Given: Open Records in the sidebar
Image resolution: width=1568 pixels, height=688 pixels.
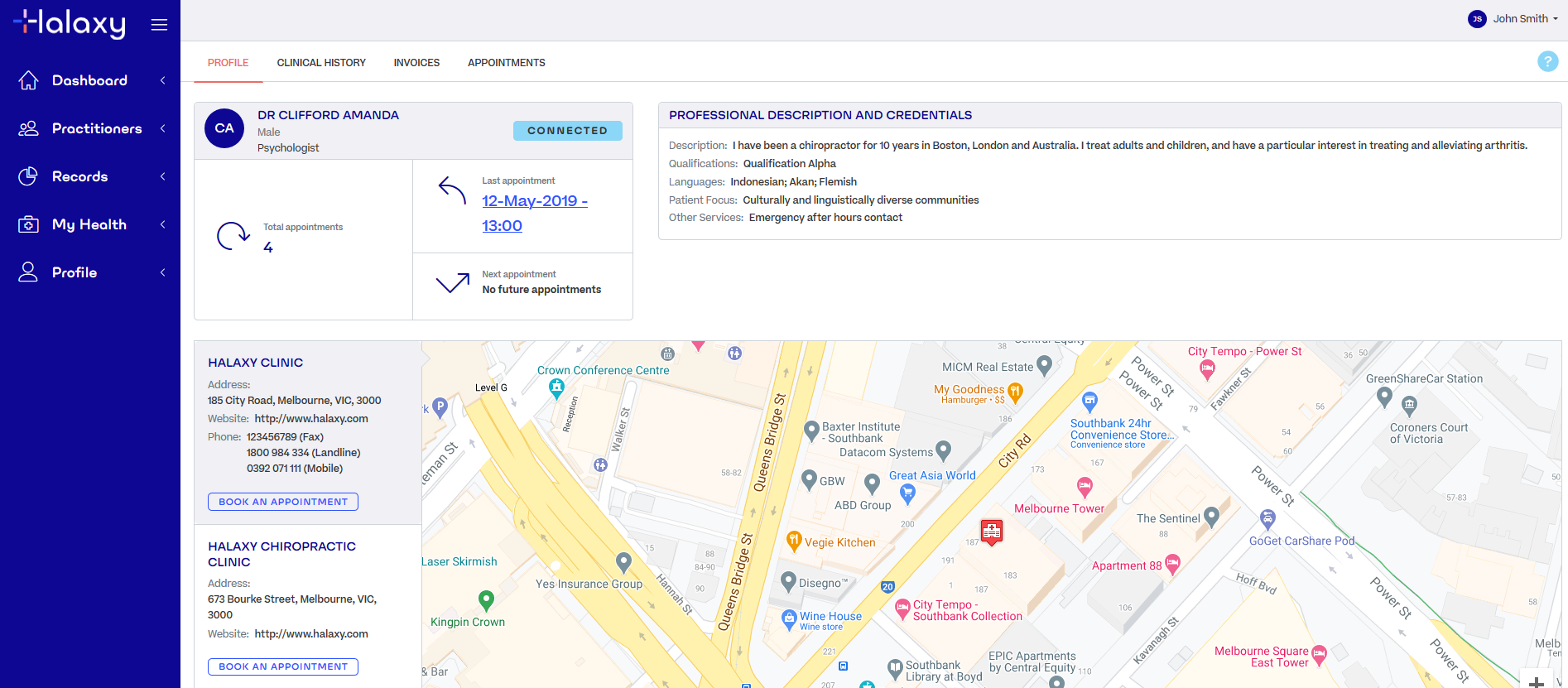Looking at the screenshot, I should pos(79,176).
